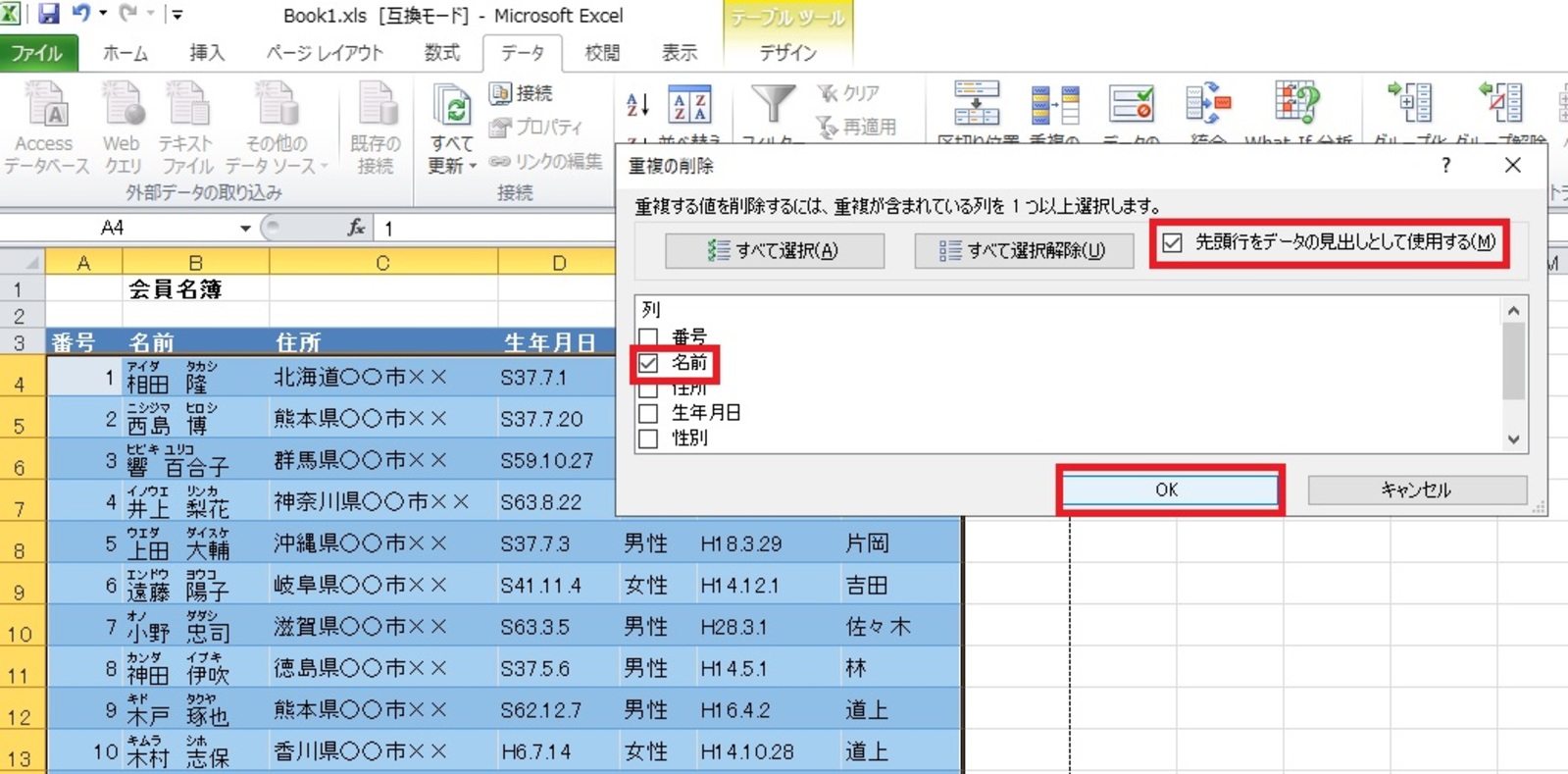Click リンクの編集 in ribbon
This screenshot has height=774, width=1568.
point(546,162)
